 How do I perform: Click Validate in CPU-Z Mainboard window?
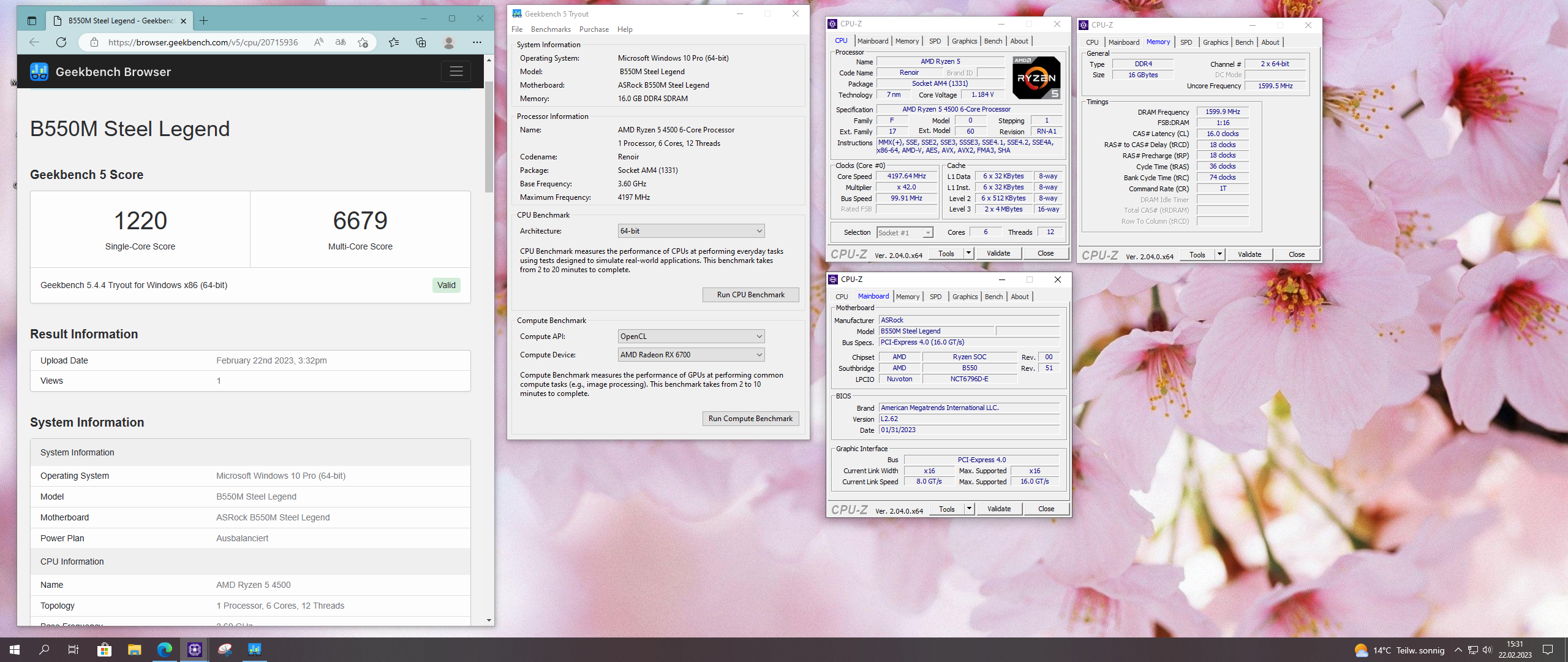tap(999, 509)
